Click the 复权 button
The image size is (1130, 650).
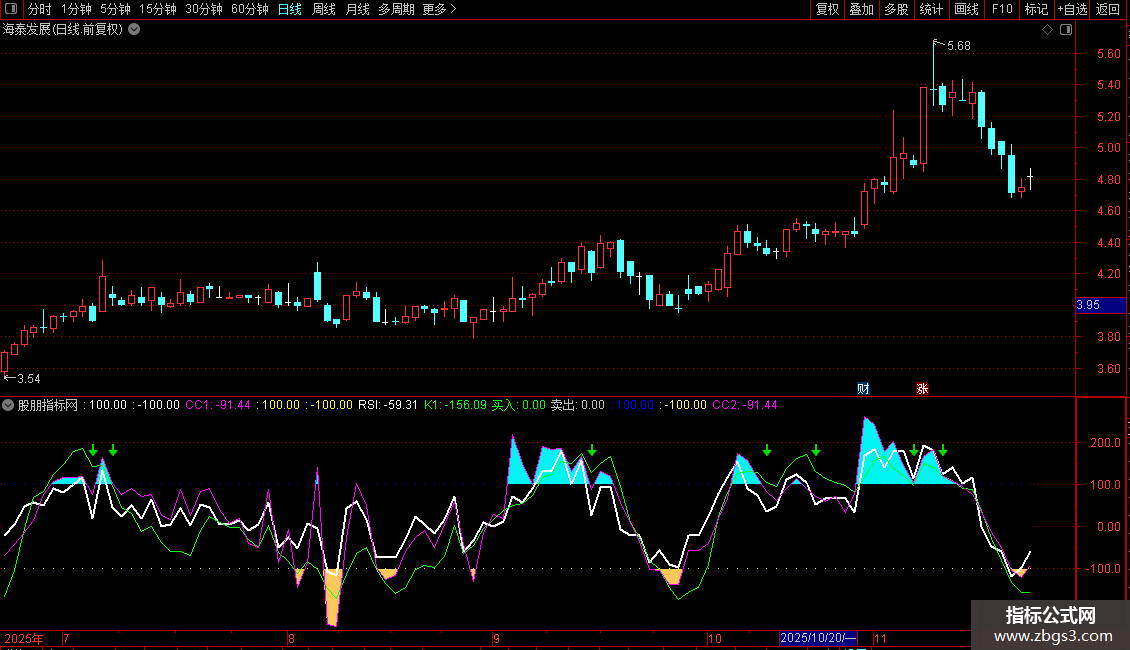[x=827, y=10]
